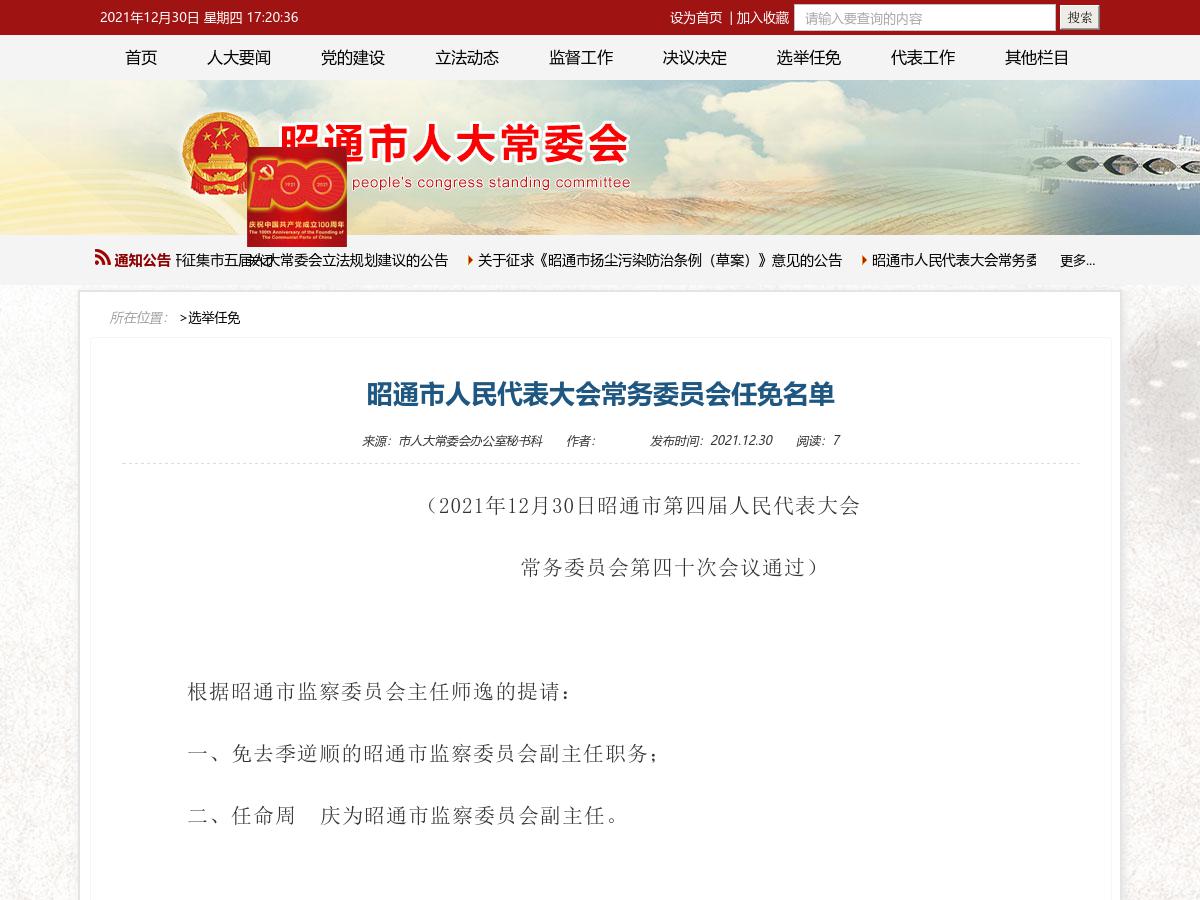Select 监督工作 in the navigation bar
This screenshot has width=1200, height=900.
pos(581,58)
